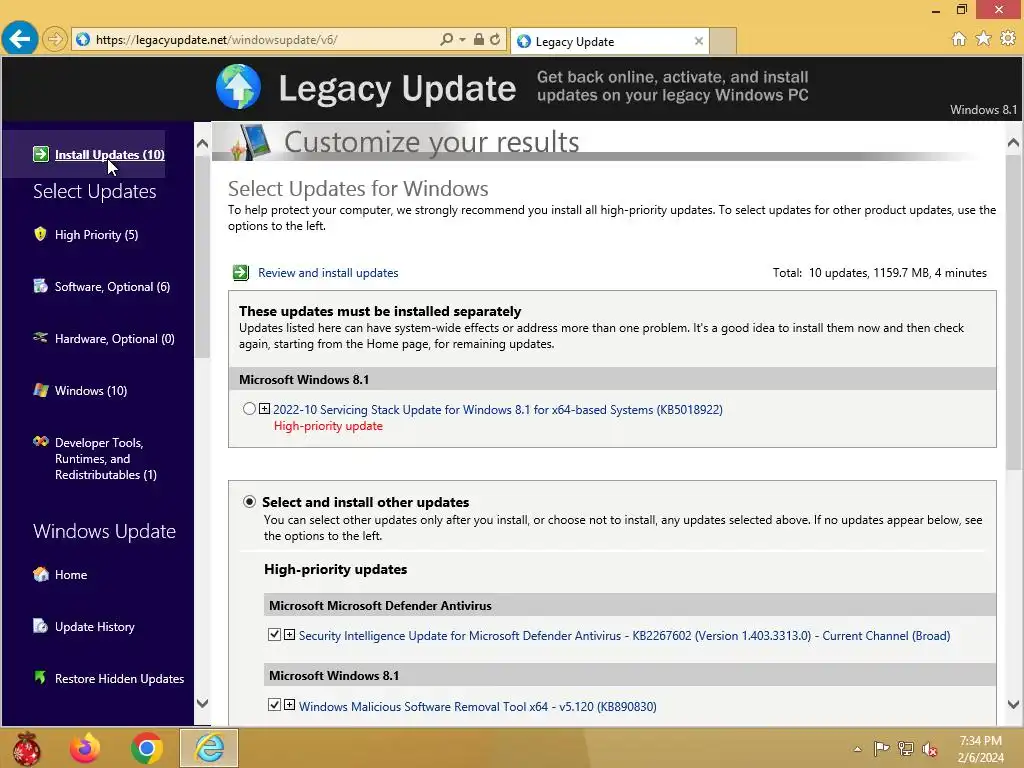Go to Windows Update Home link
The image size is (1024, 768).
coord(71,575)
